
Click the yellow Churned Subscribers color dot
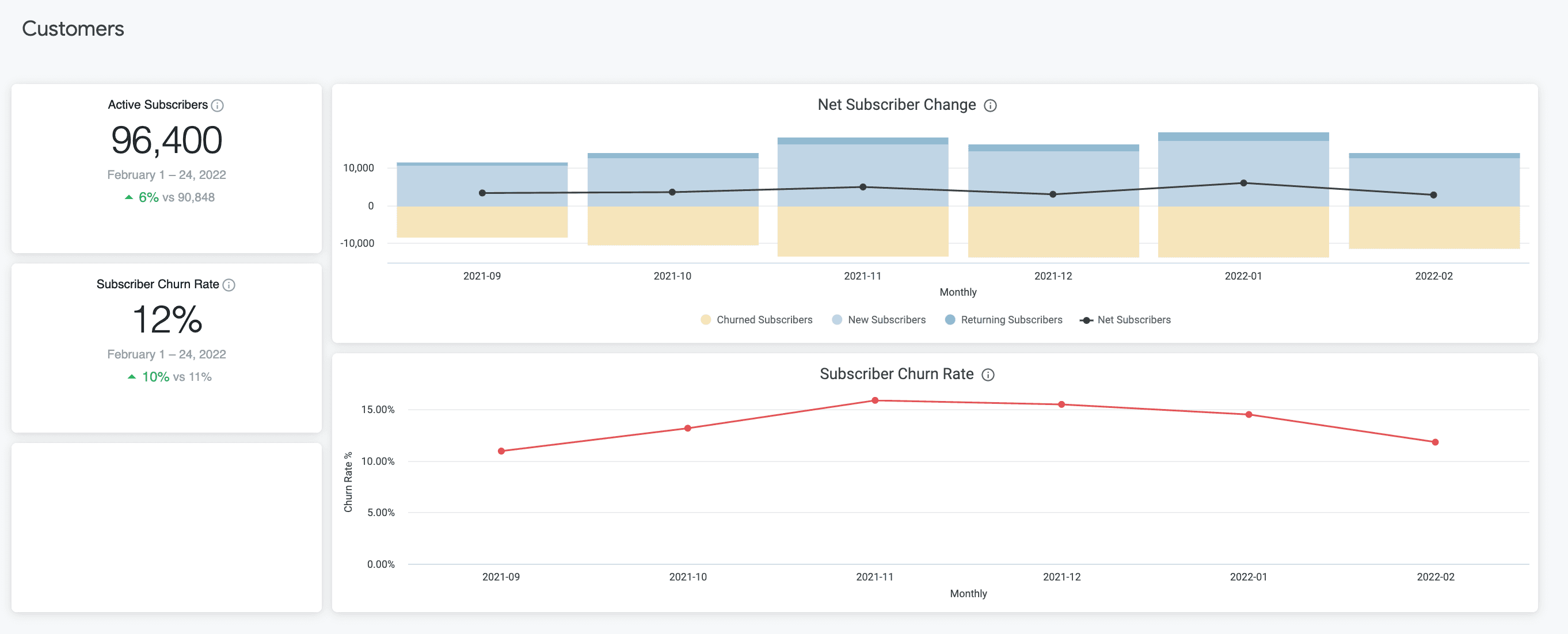(x=706, y=319)
